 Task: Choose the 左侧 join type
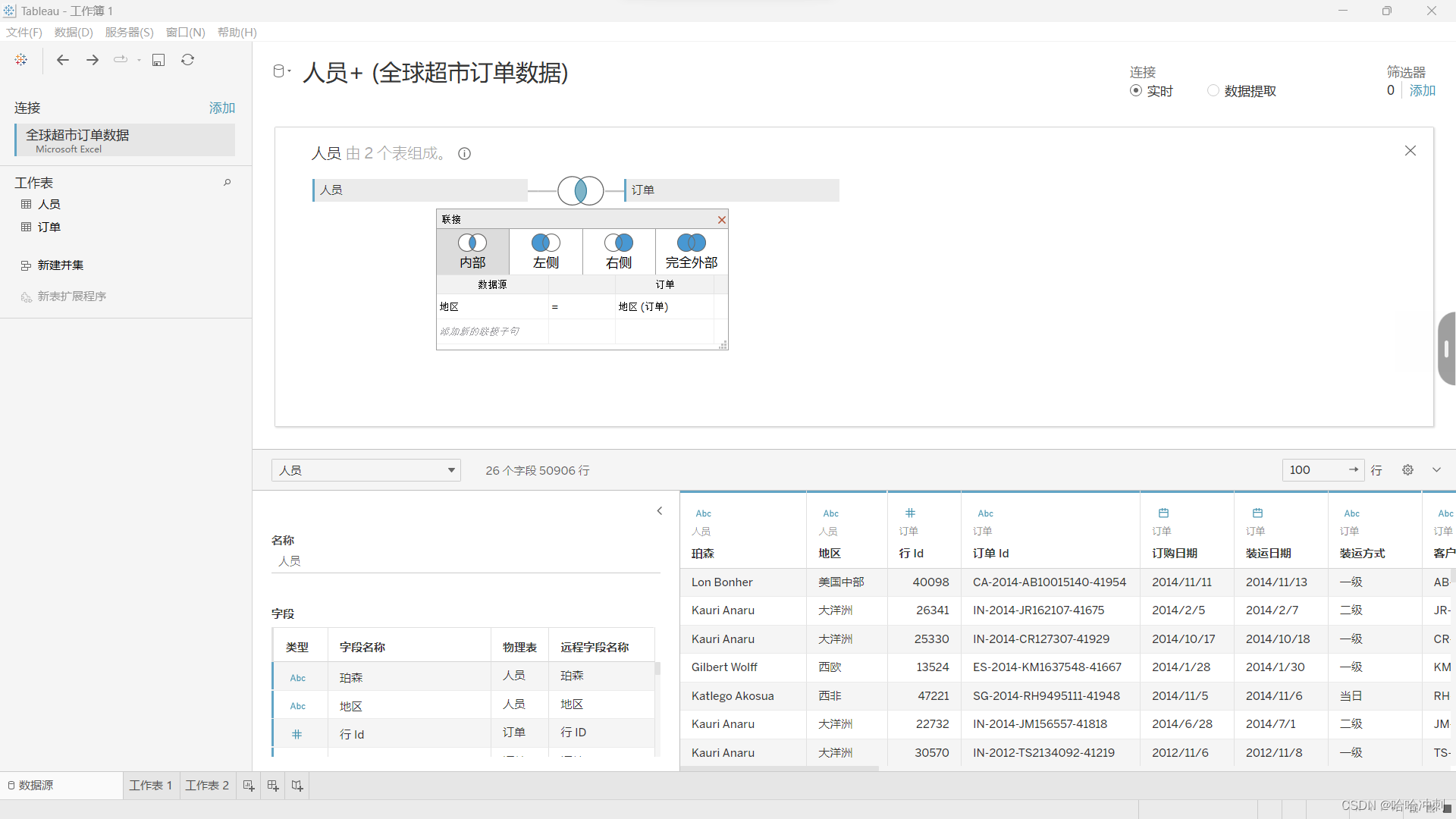(545, 251)
